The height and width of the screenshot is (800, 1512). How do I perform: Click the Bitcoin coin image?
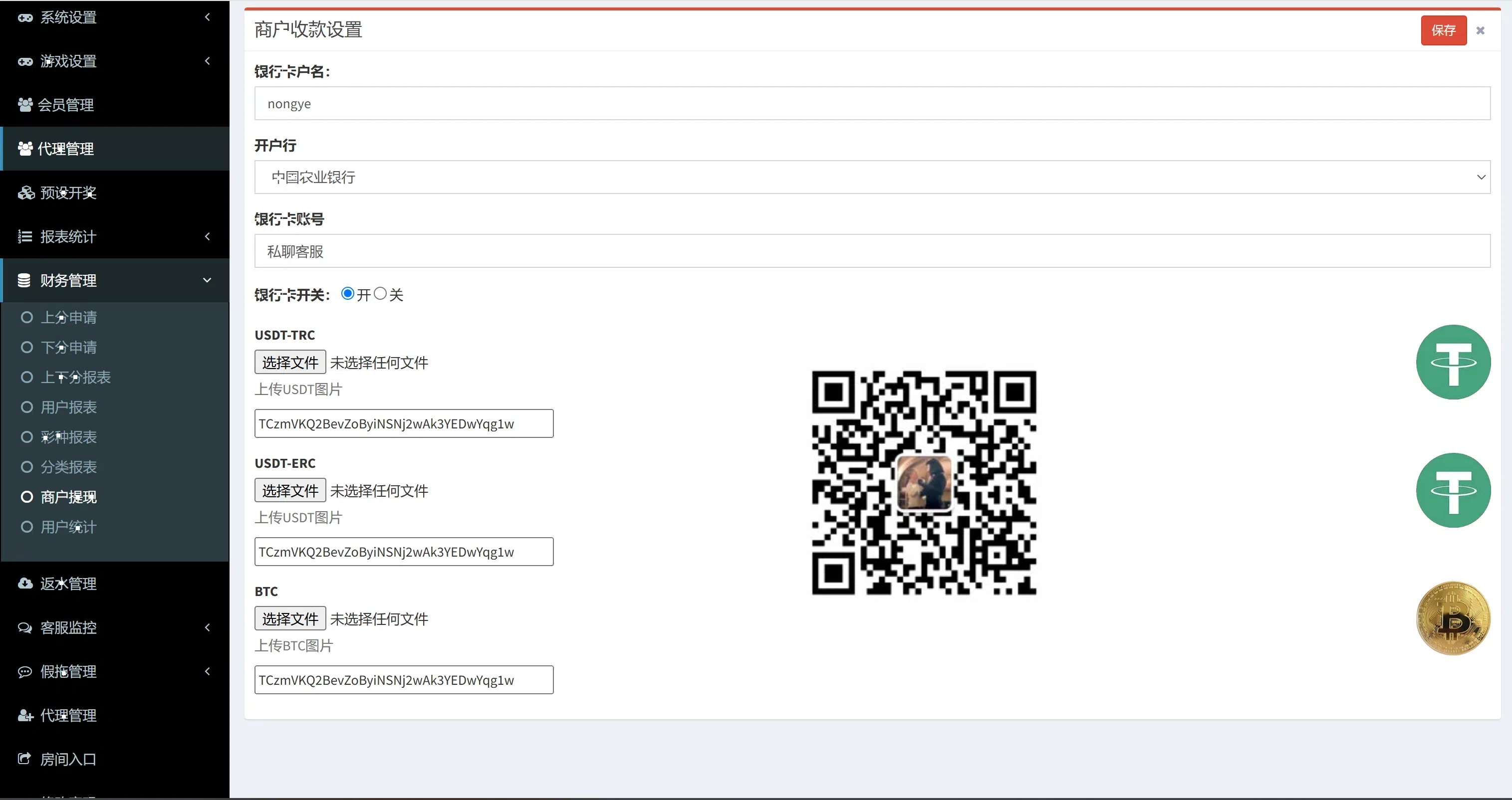pyautogui.click(x=1453, y=618)
